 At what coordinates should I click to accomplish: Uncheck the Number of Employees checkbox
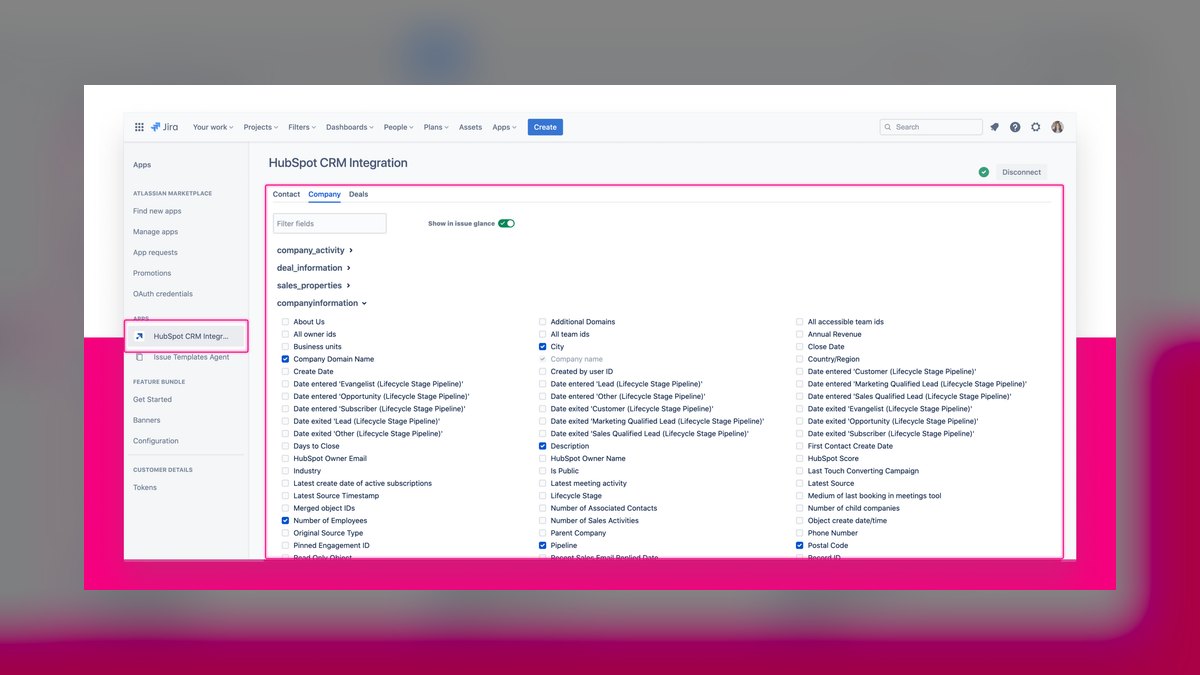[285, 521]
